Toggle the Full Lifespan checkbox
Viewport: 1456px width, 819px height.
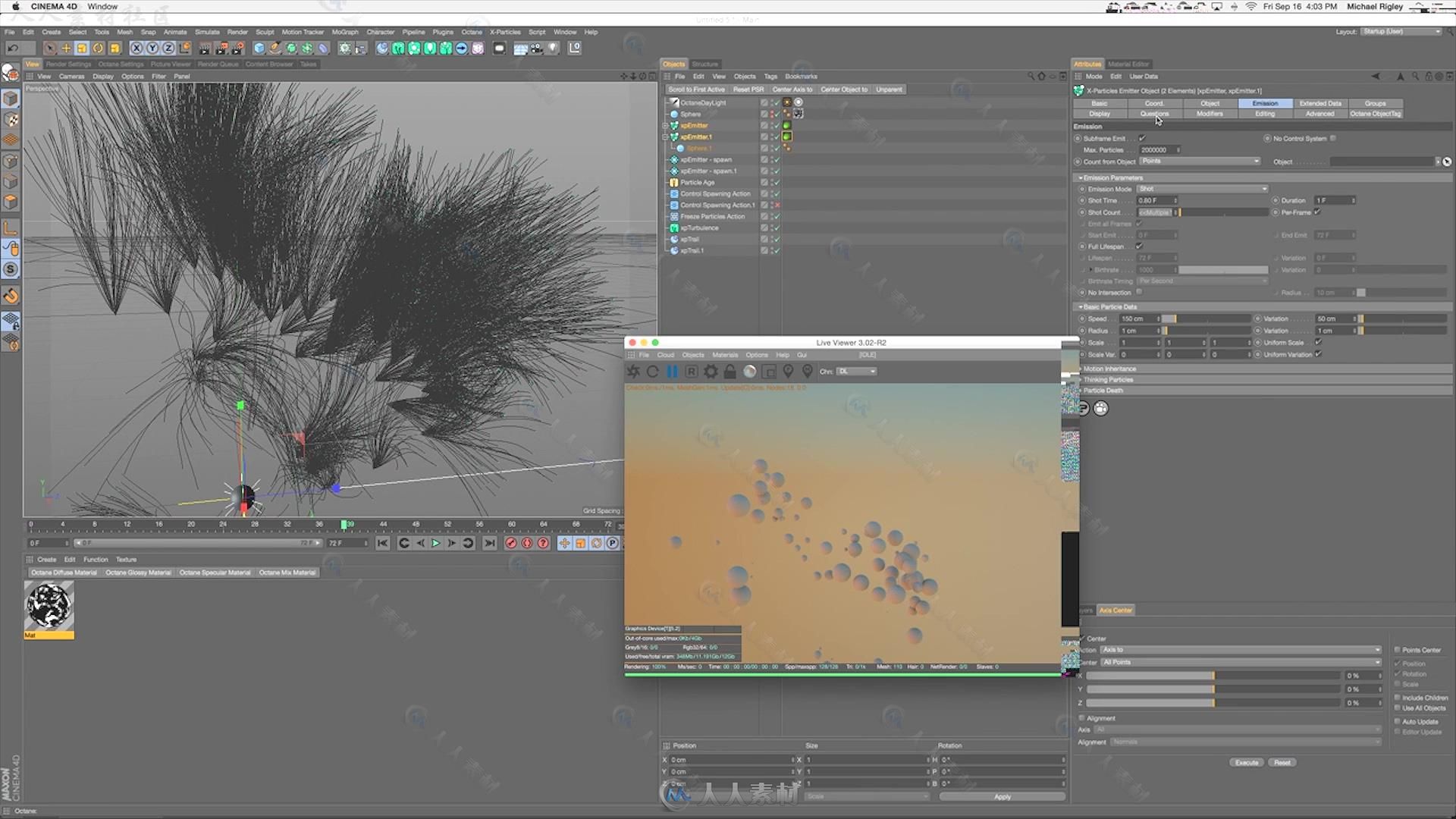(1139, 246)
